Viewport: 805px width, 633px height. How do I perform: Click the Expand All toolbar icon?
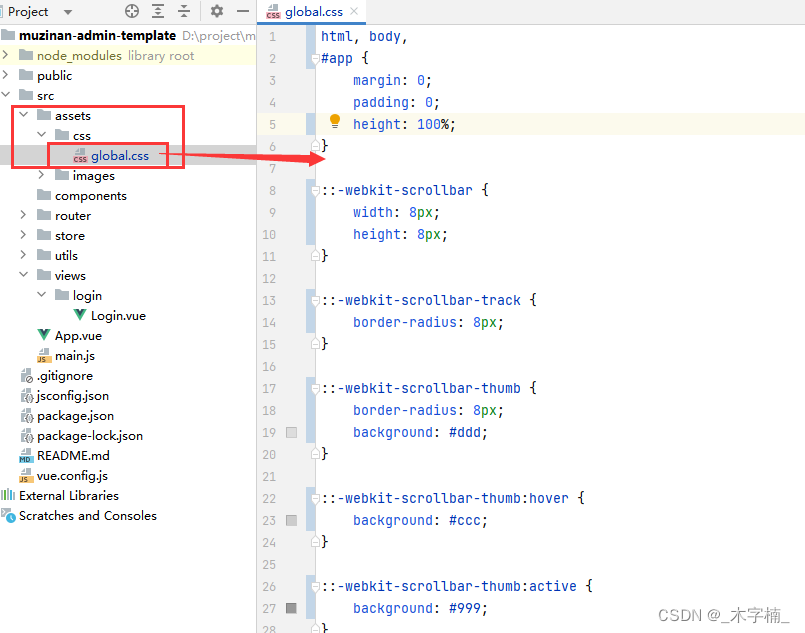click(x=158, y=11)
